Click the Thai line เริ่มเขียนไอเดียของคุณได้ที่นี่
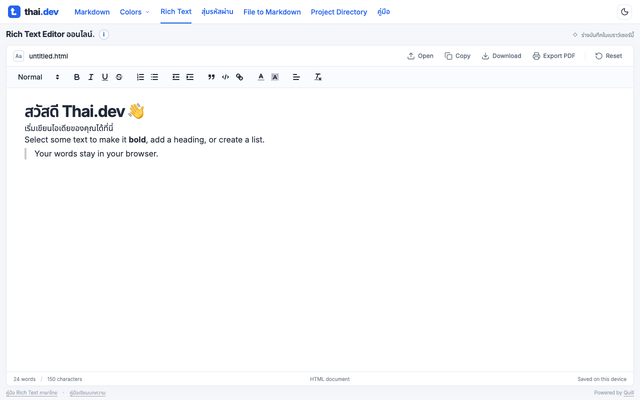The width and height of the screenshot is (640, 400). click(69, 128)
